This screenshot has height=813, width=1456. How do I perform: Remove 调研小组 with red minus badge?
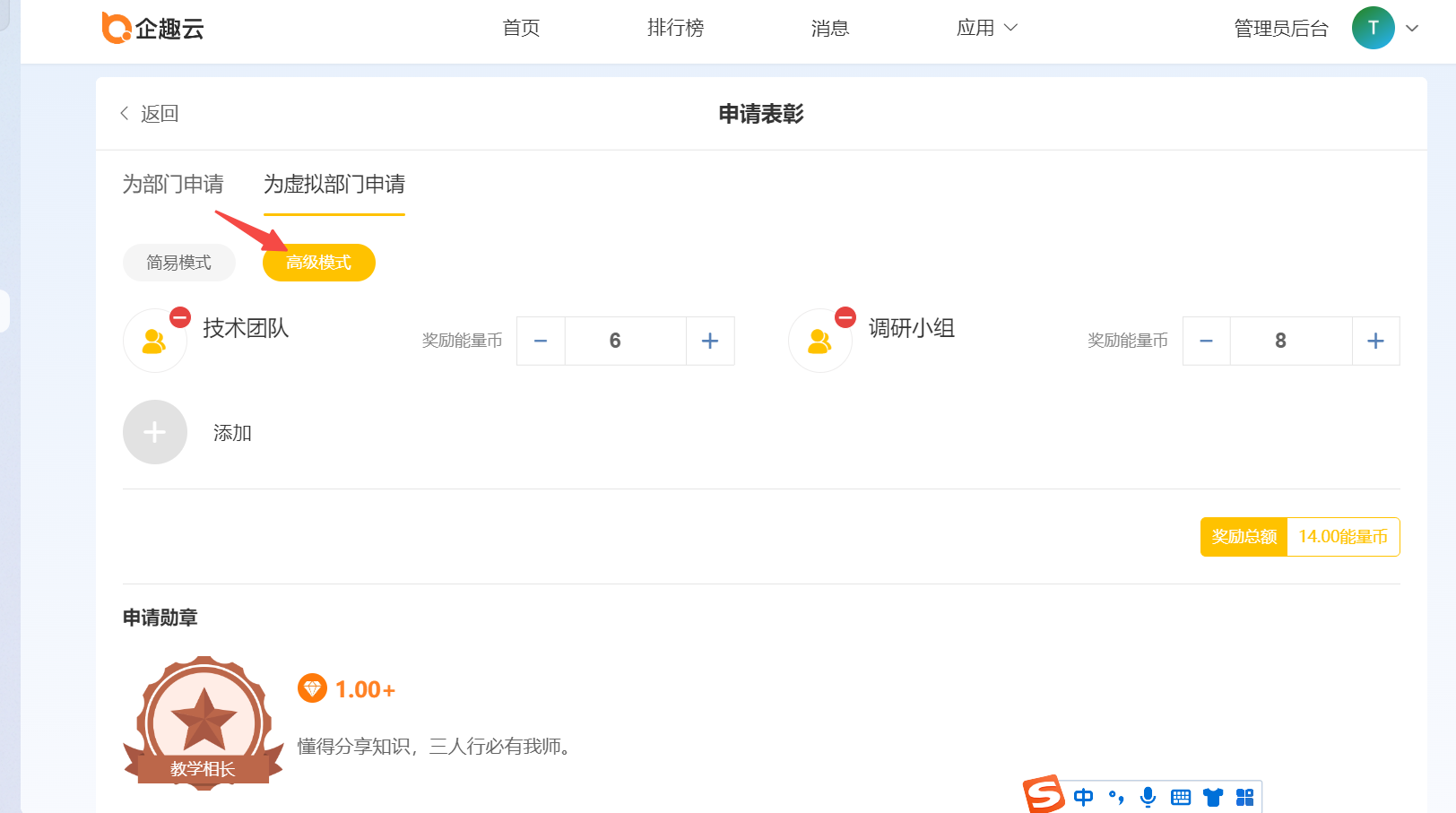tap(845, 317)
